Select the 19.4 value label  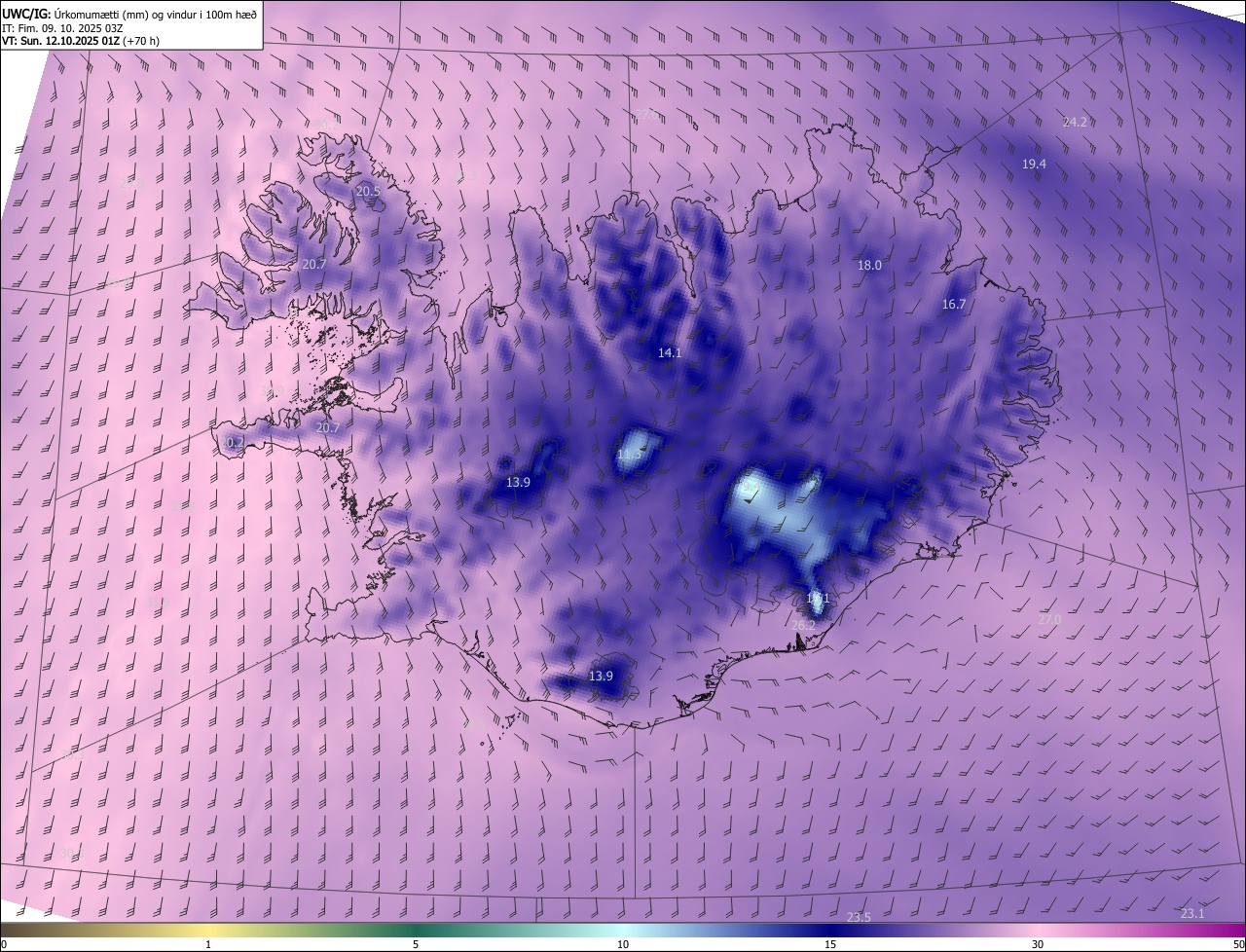point(1034,165)
